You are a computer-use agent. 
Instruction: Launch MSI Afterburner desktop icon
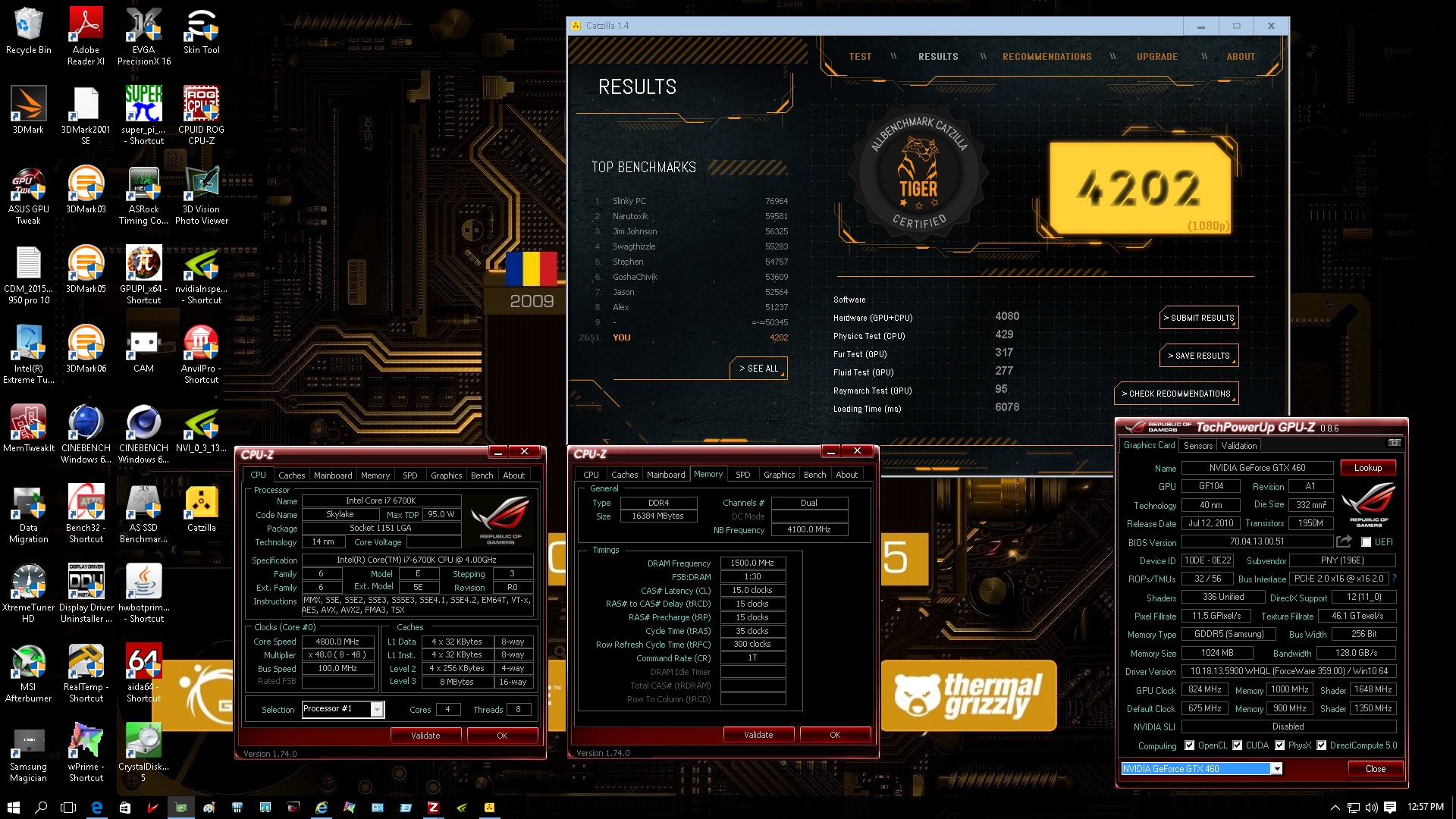point(29,673)
